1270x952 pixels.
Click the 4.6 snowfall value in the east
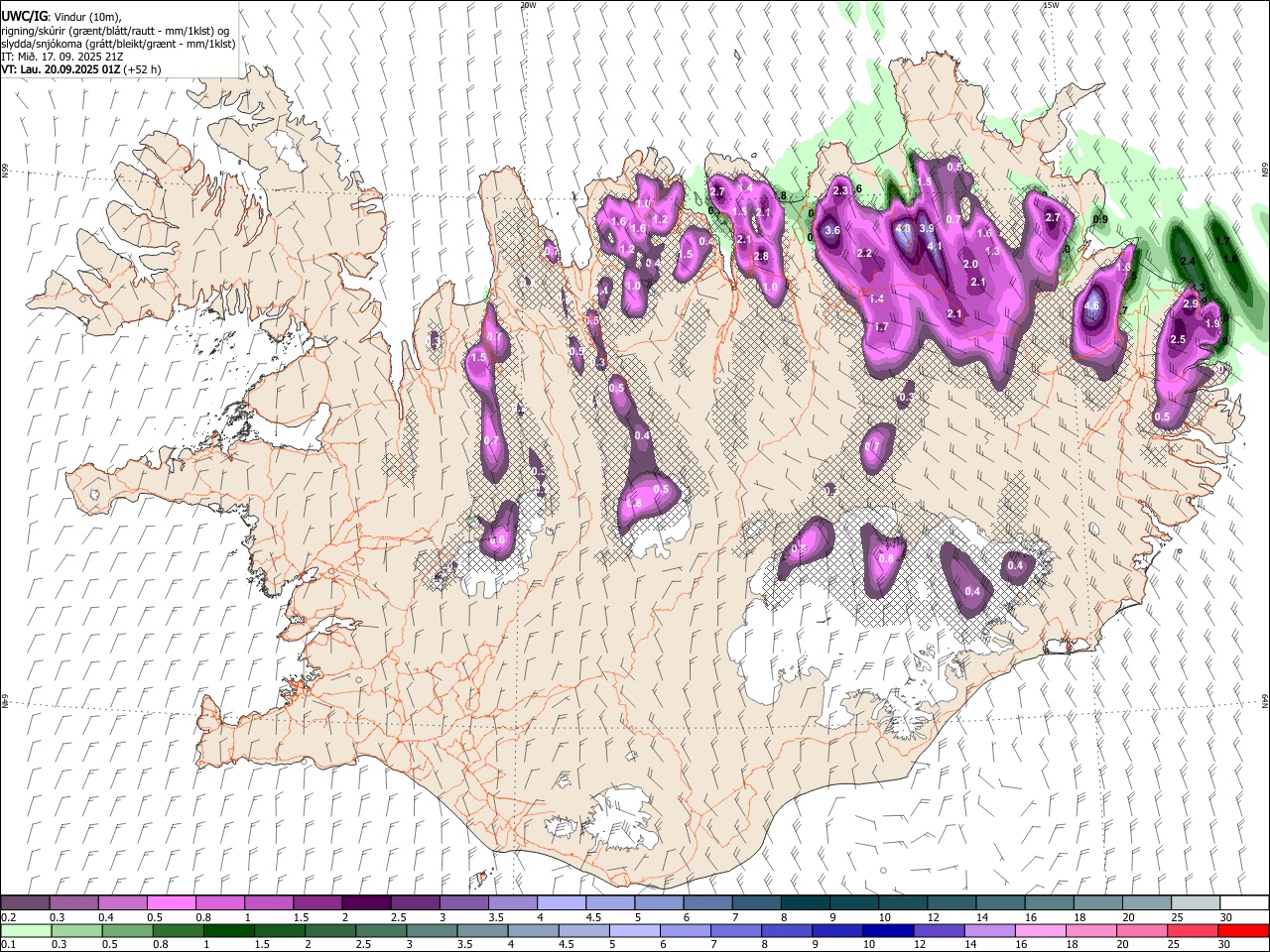click(x=1092, y=306)
